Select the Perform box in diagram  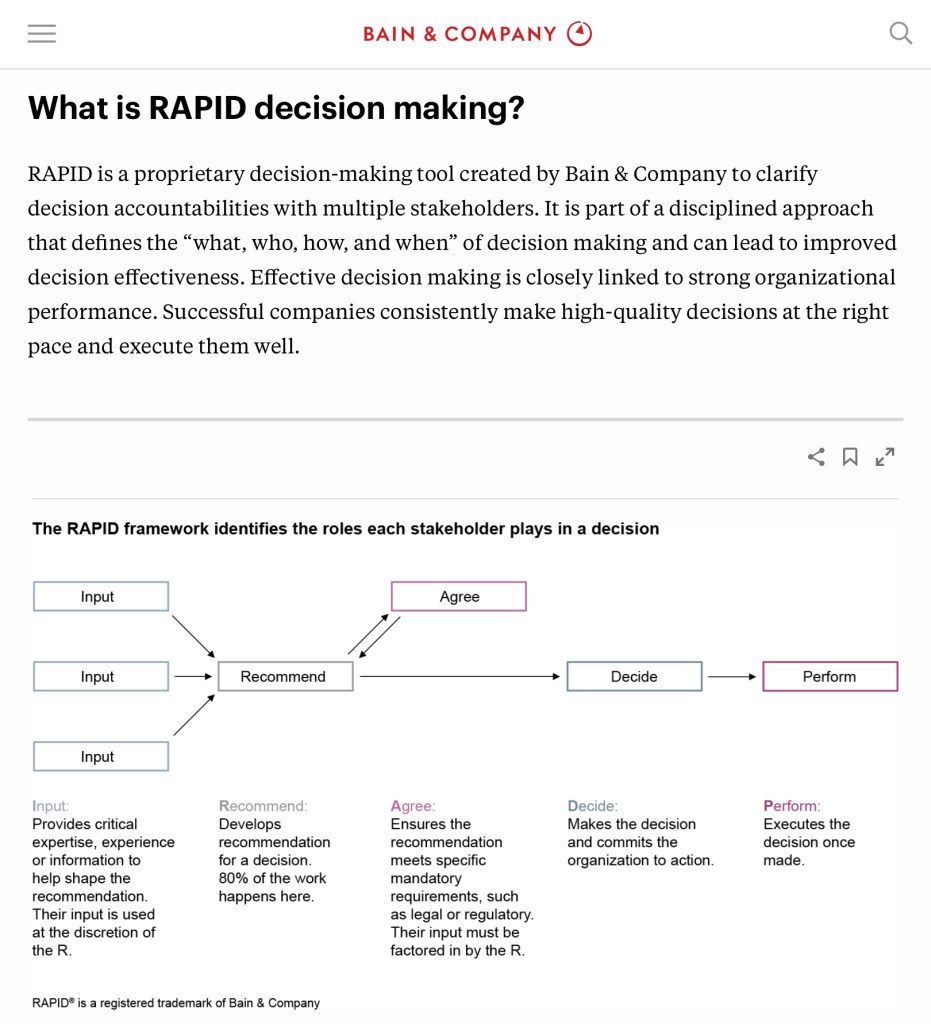830,677
